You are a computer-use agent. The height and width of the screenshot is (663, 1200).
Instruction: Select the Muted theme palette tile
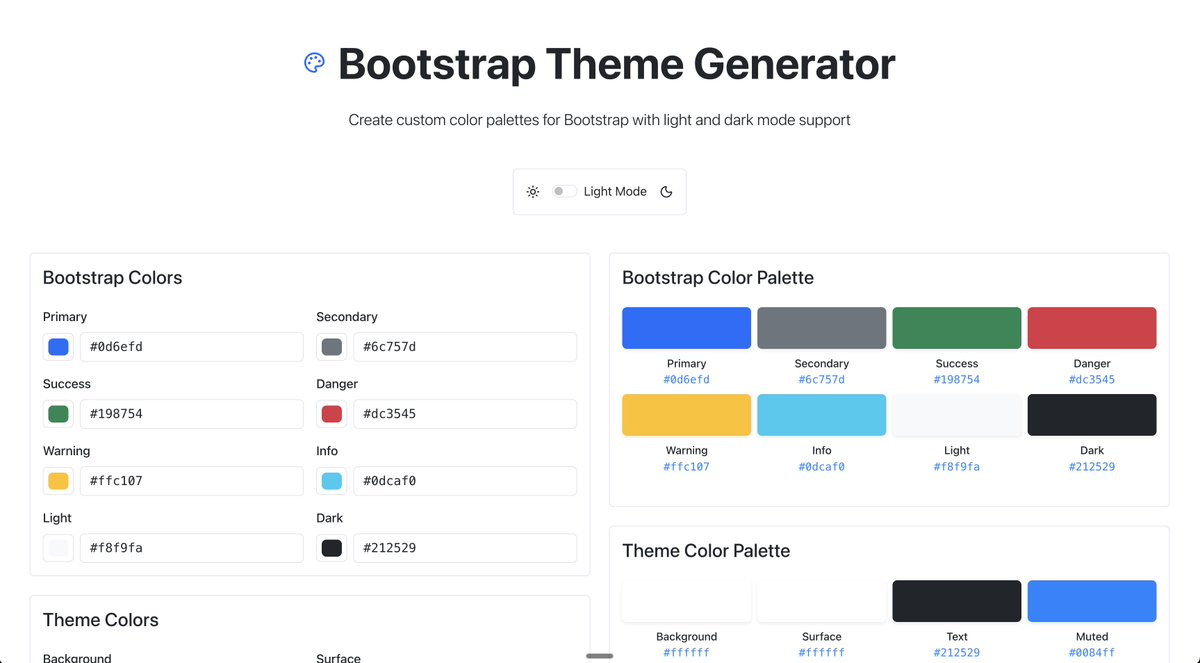pos(1092,601)
